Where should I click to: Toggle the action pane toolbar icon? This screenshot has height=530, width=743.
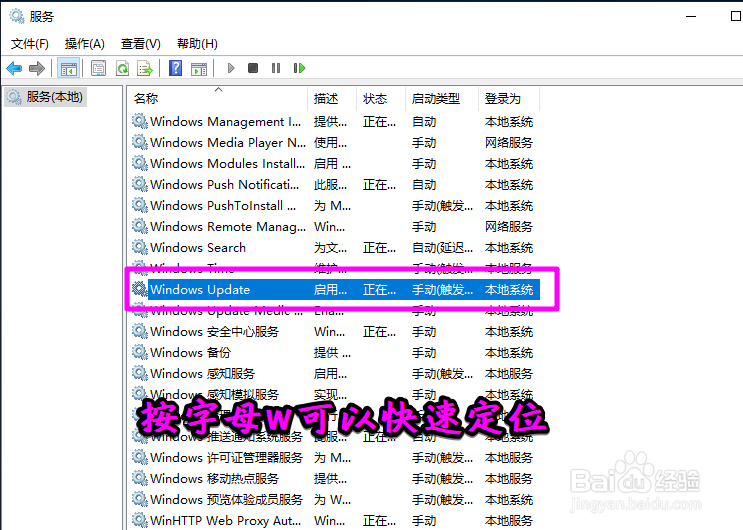pyautogui.click(x=199, y=68)
